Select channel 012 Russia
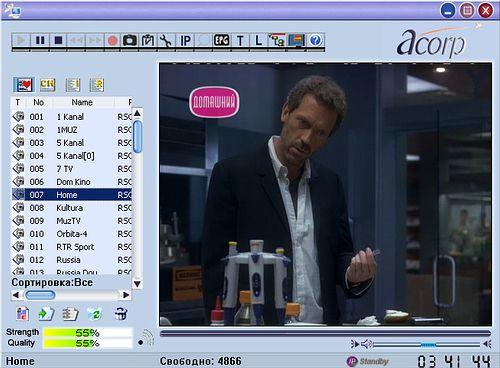This screenshot has width=500, height=368. [x=72, y=260]
